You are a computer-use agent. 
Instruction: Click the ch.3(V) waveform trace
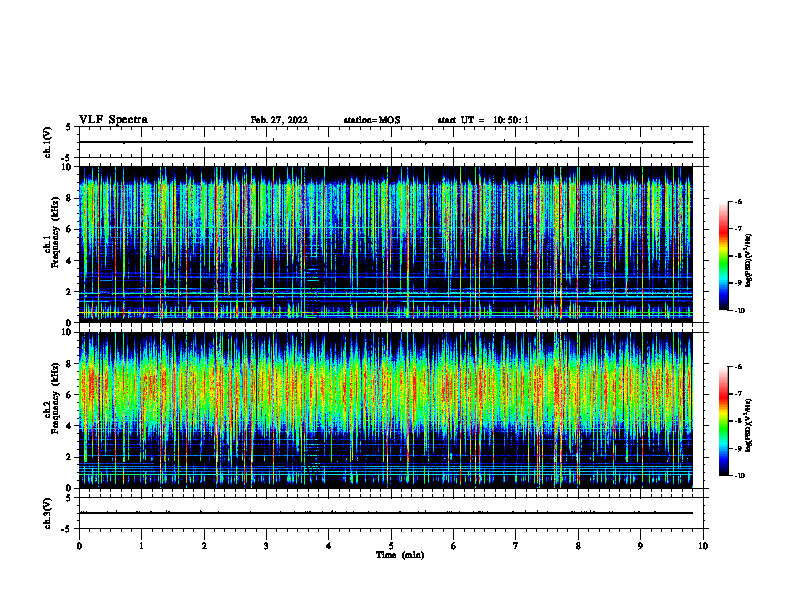[x=385, y=513]
